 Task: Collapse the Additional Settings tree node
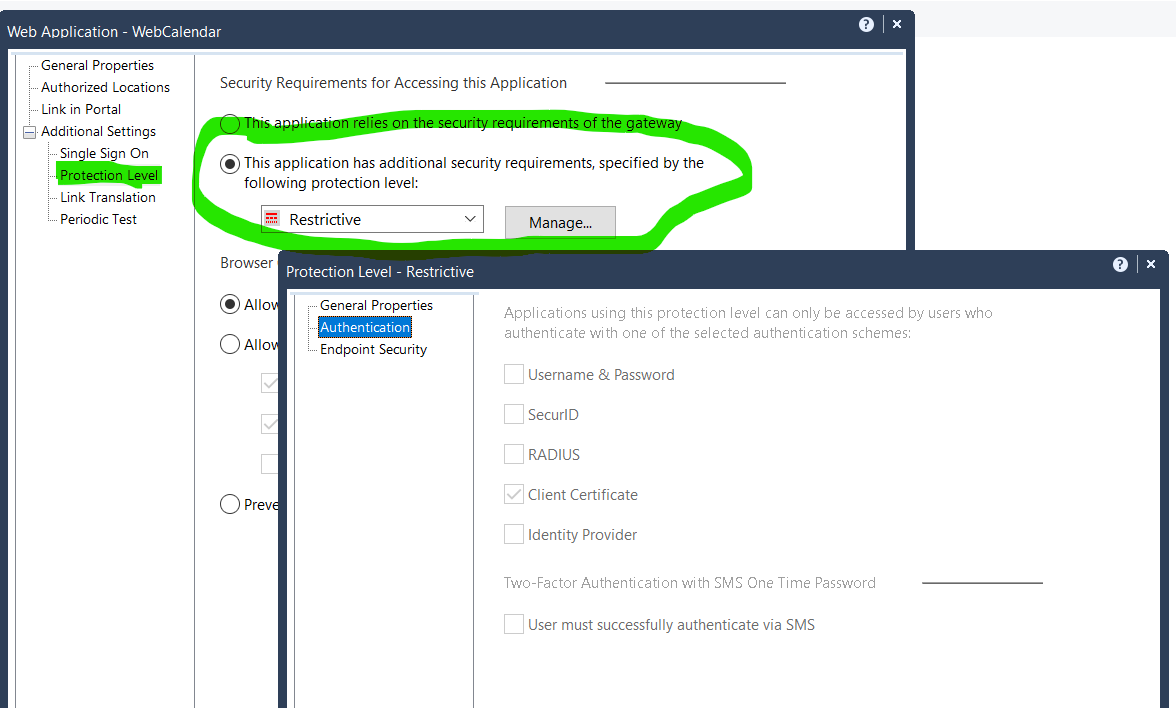click(29, 132)
